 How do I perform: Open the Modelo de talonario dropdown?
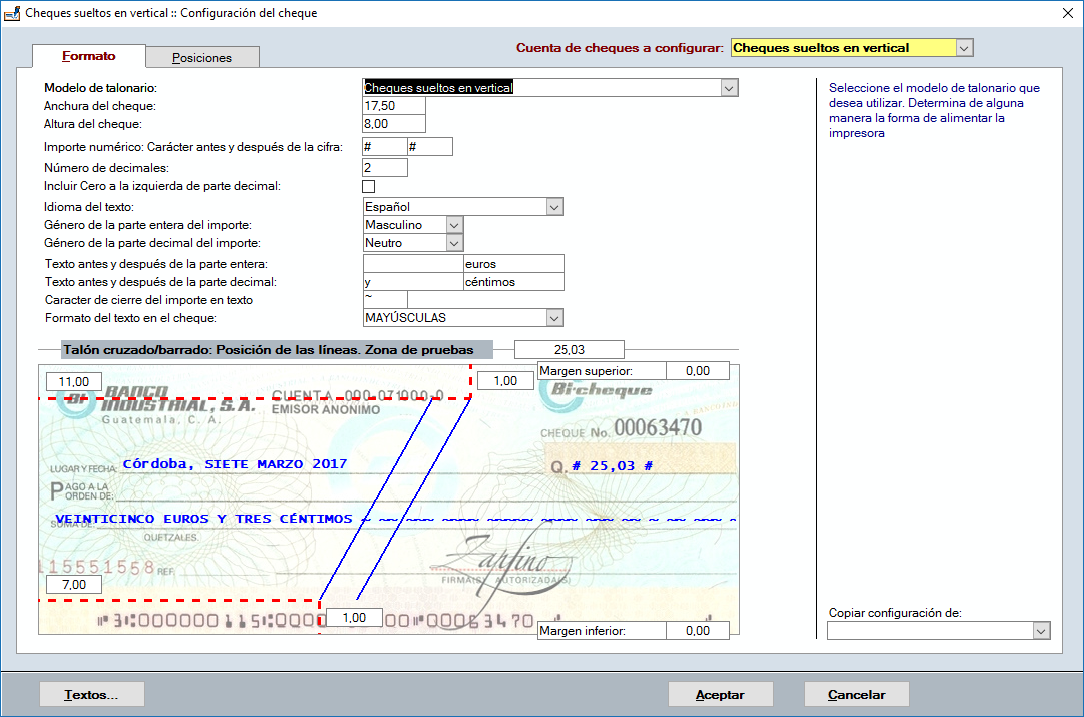click(729, 87)
